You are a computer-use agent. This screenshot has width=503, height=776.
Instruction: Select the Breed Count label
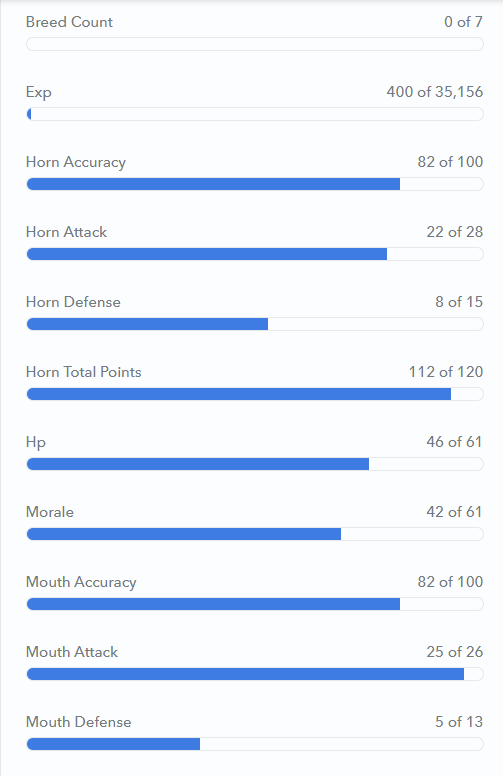pyautogui.click(x=69, y=22)
